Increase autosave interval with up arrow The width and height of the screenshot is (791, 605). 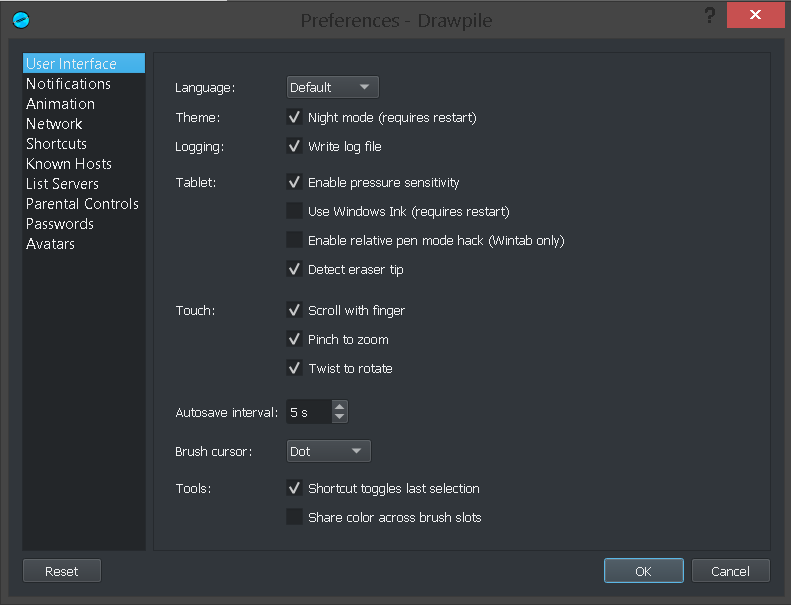pos(340,406)
